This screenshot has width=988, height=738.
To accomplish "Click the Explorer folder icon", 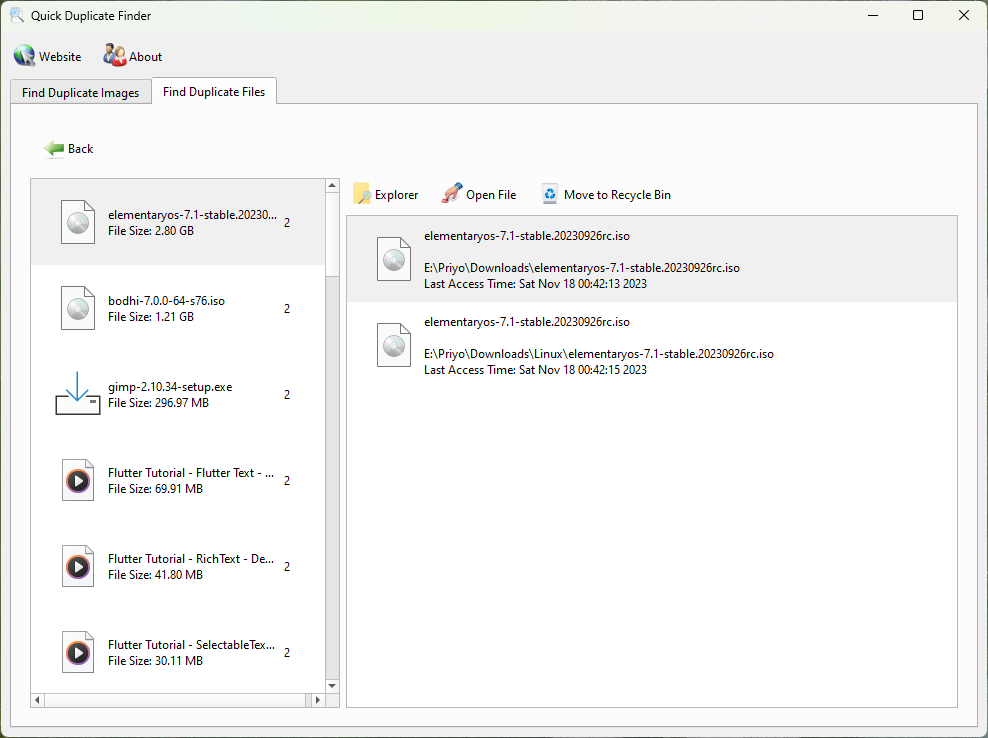I will coord(362,194).
